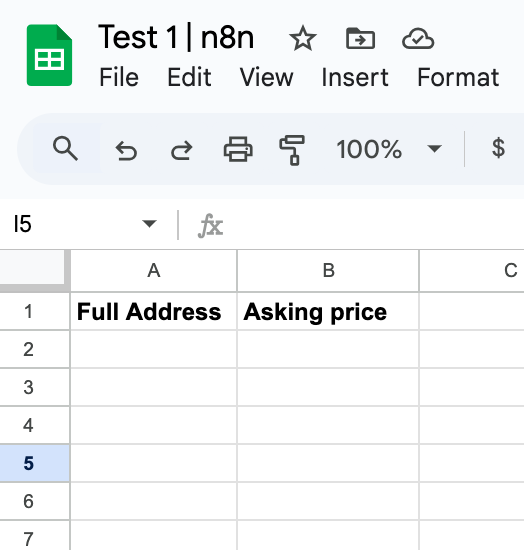Screen dimensions: 524x550
Task: Click the document title Test 1 | n8n
Action: tap(176, 37)
